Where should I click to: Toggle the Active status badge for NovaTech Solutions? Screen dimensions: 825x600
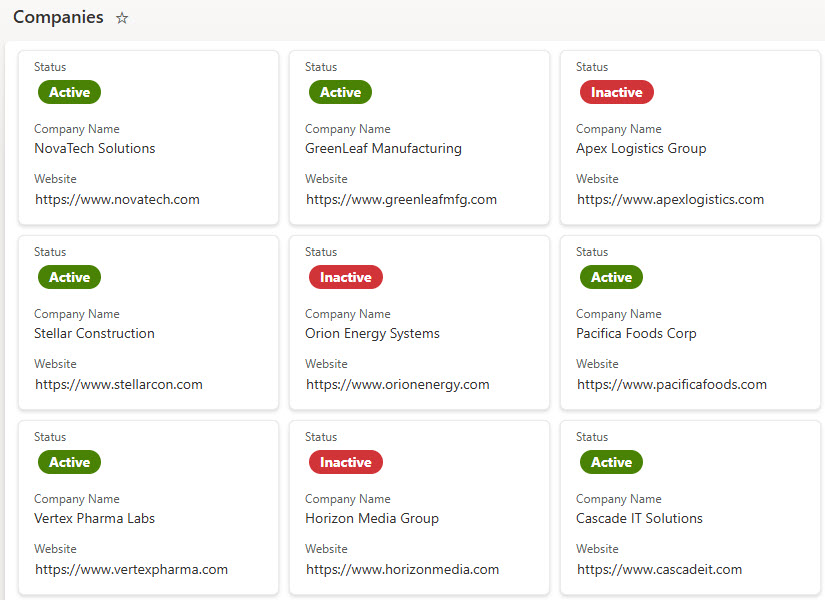(x=69, y=92)
